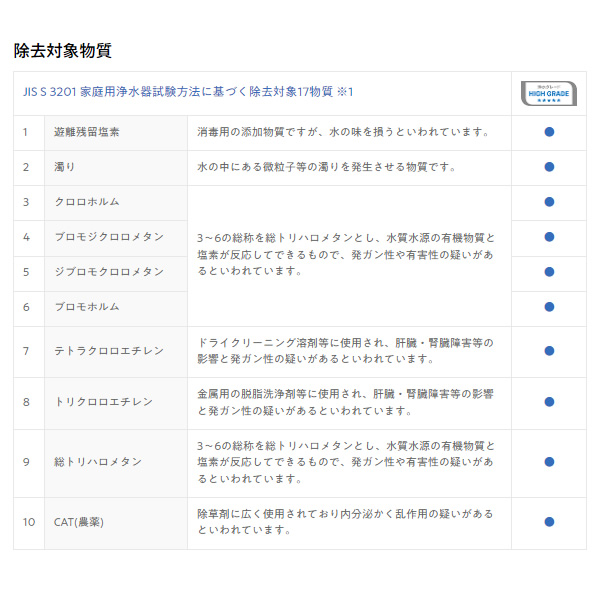Click the blue dot for トリクロロエチレン
600x600 pixels.
coord(549,402)
